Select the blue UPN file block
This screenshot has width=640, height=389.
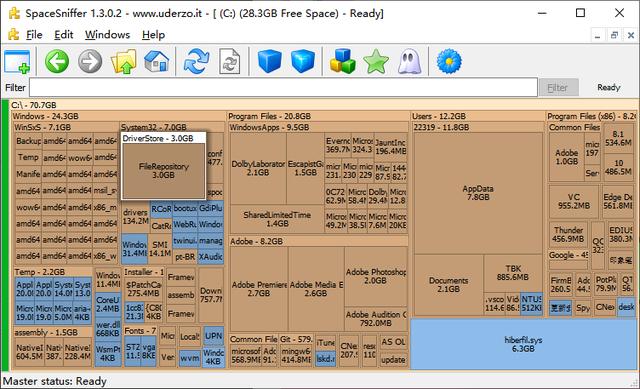tap(213, 336)
